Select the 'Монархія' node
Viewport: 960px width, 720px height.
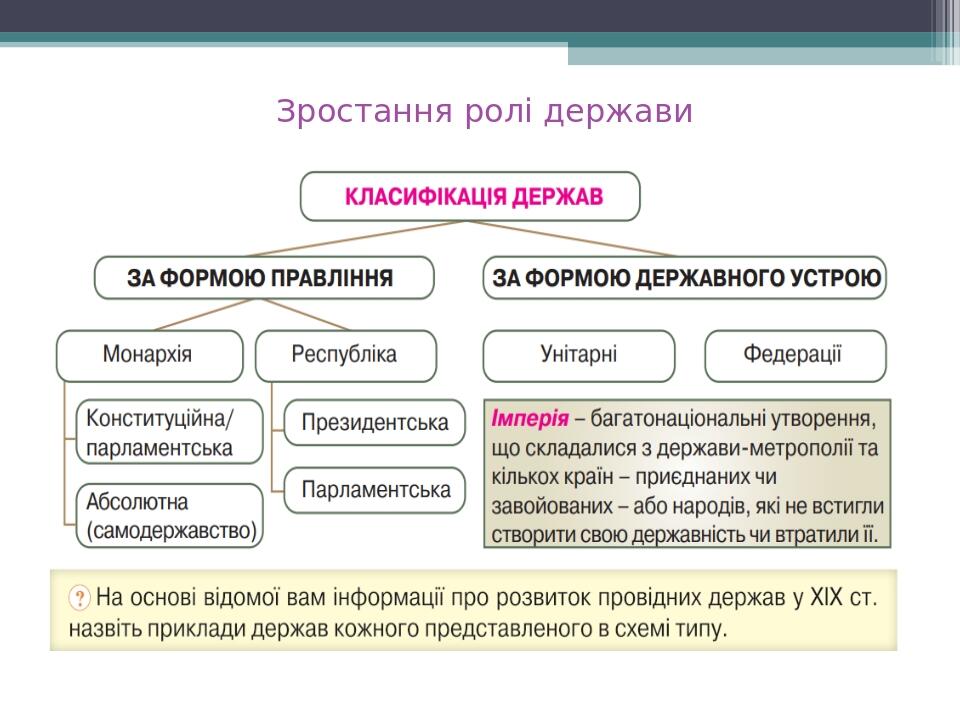pos(149,356)
